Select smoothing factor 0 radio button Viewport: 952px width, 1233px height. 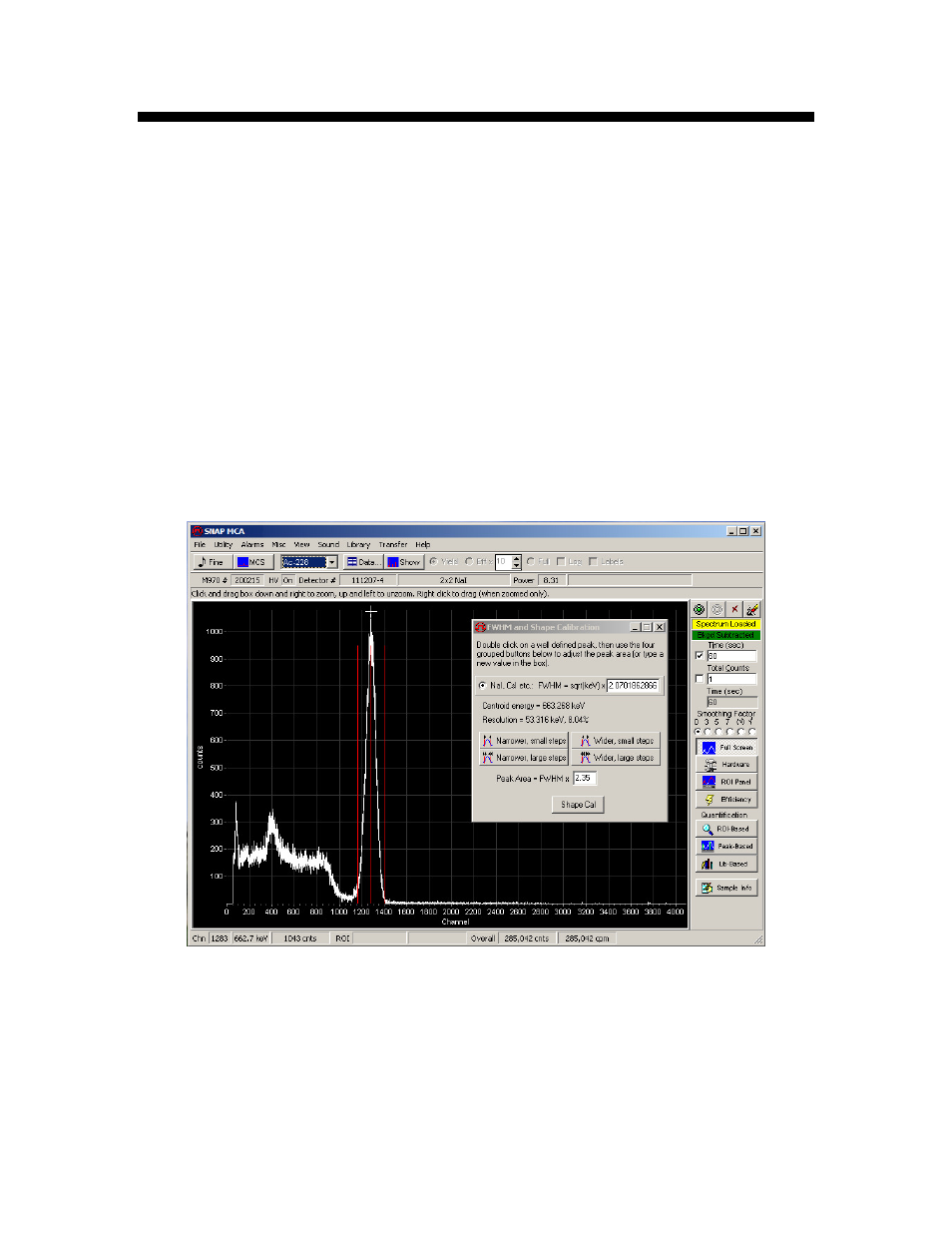pyautogui.click(x=698, y=731)
